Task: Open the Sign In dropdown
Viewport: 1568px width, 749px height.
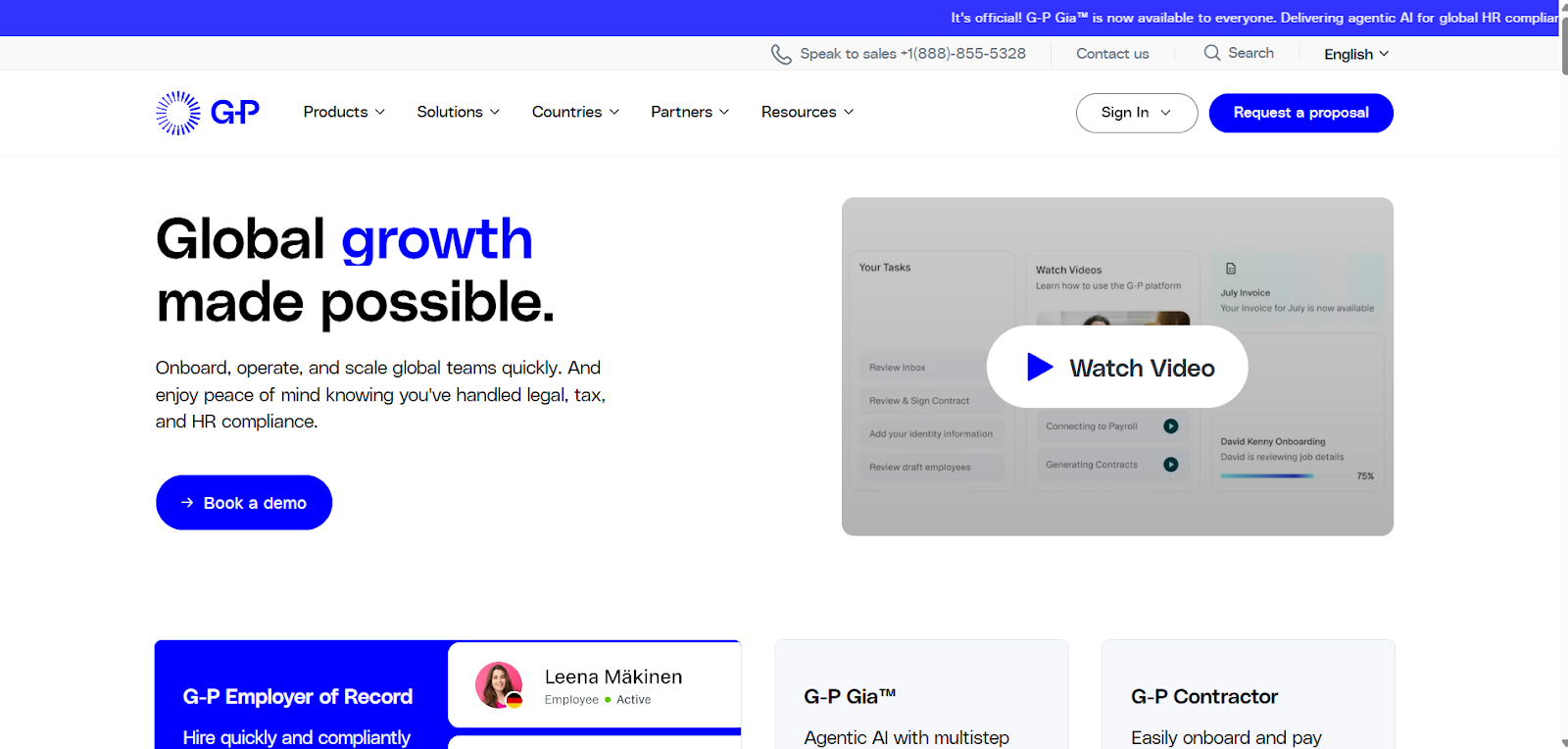Action: [1137, 113]
